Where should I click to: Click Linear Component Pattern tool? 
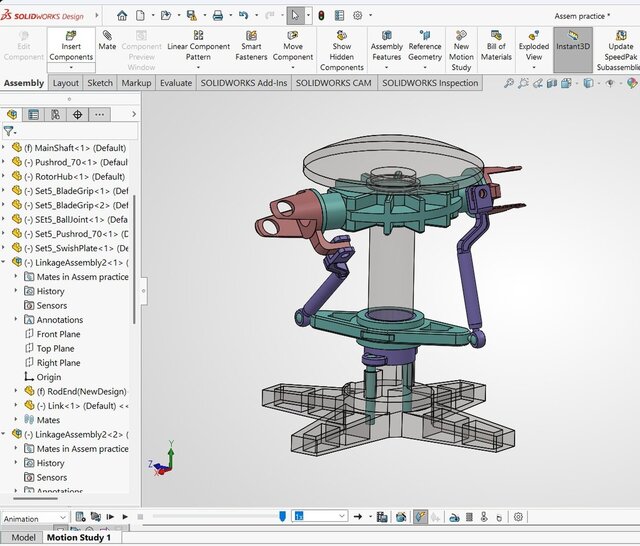199,46
